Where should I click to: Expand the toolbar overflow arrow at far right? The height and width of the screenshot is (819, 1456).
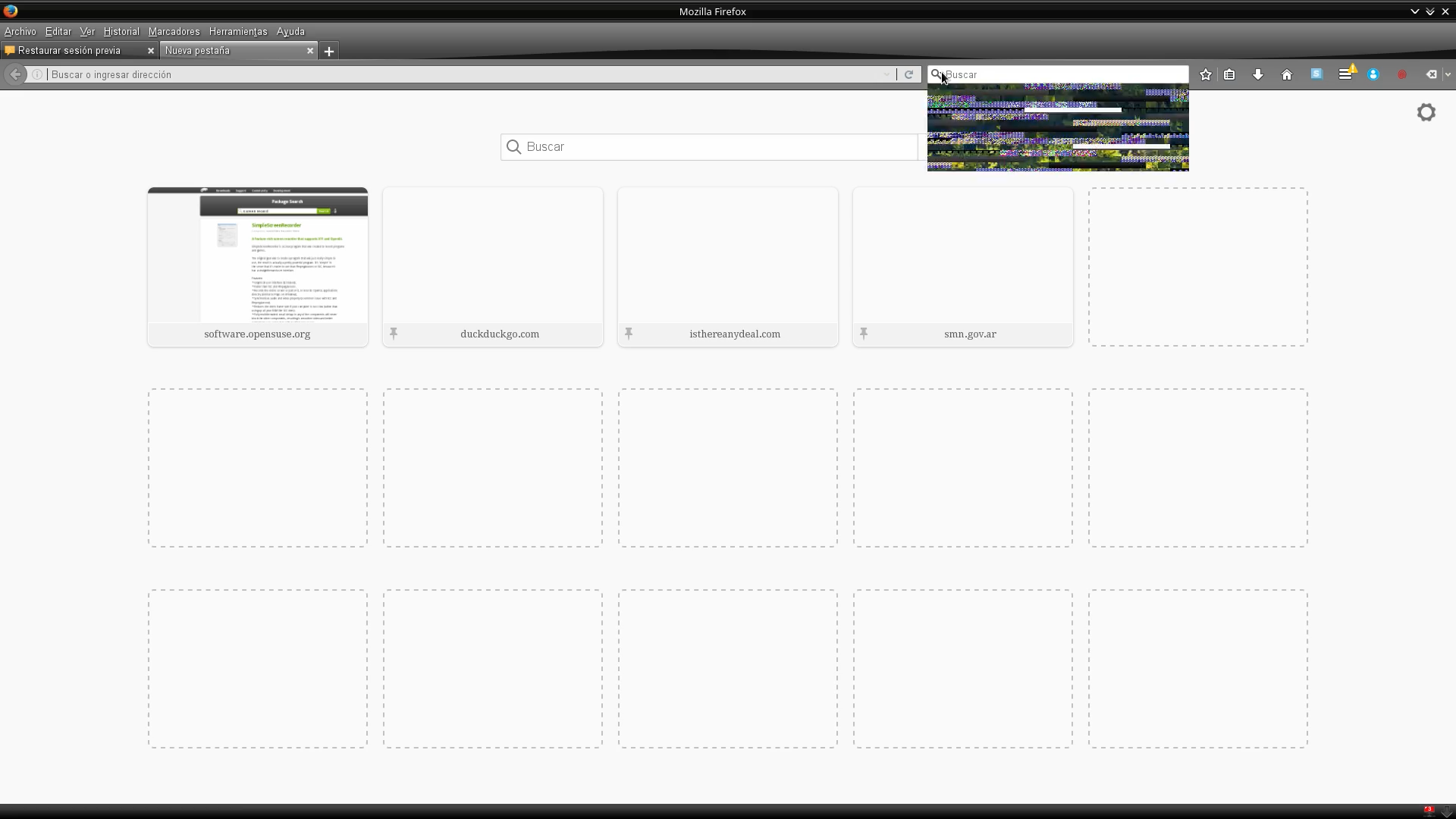pyautogui.click(x=1448, y=74)
